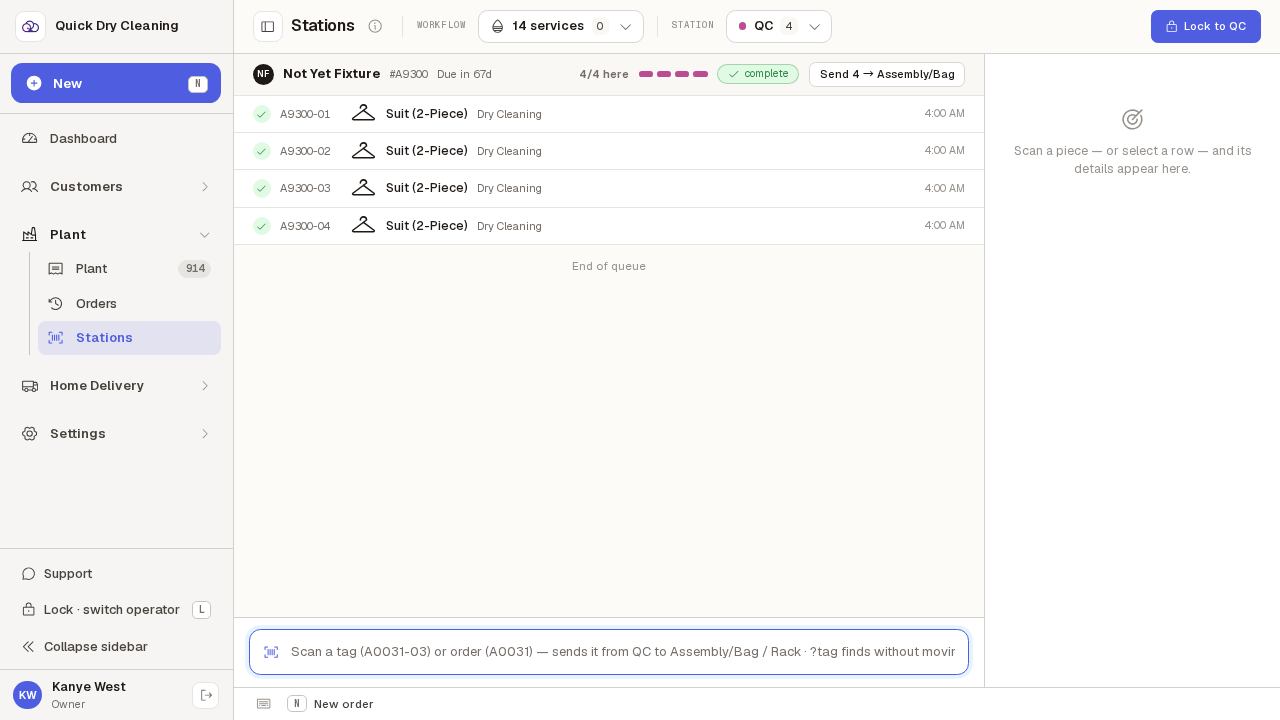This screenshot has height=720, width=1280.
Task: Click the KW user avatar
Action: (27, 695)
